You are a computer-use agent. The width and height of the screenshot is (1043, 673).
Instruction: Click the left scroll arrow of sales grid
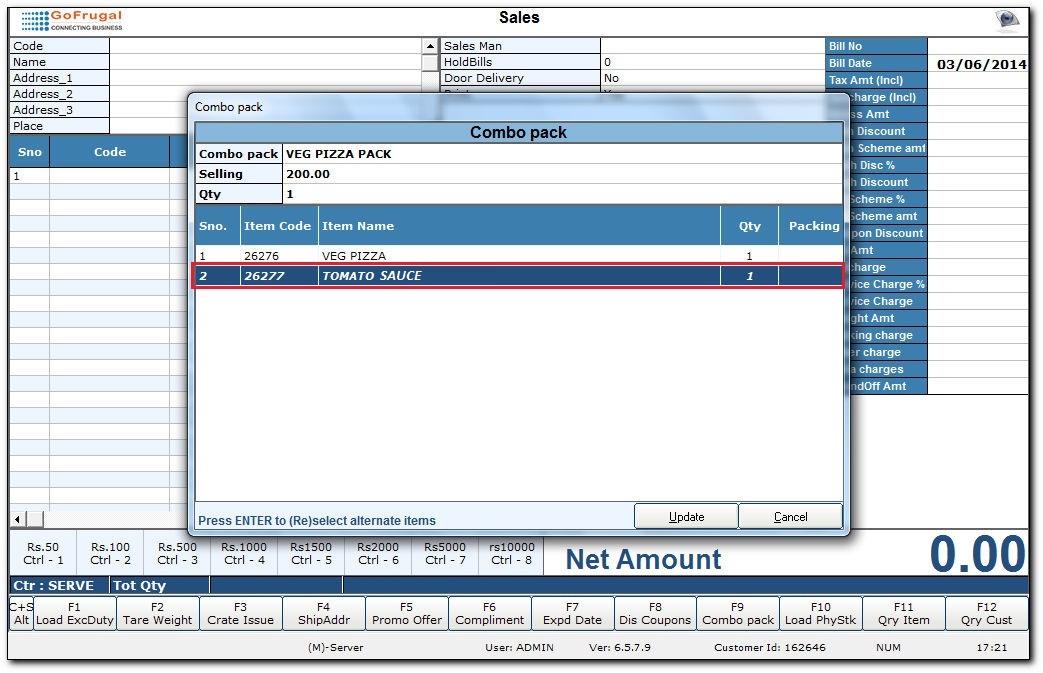click(x=18, y=519)
